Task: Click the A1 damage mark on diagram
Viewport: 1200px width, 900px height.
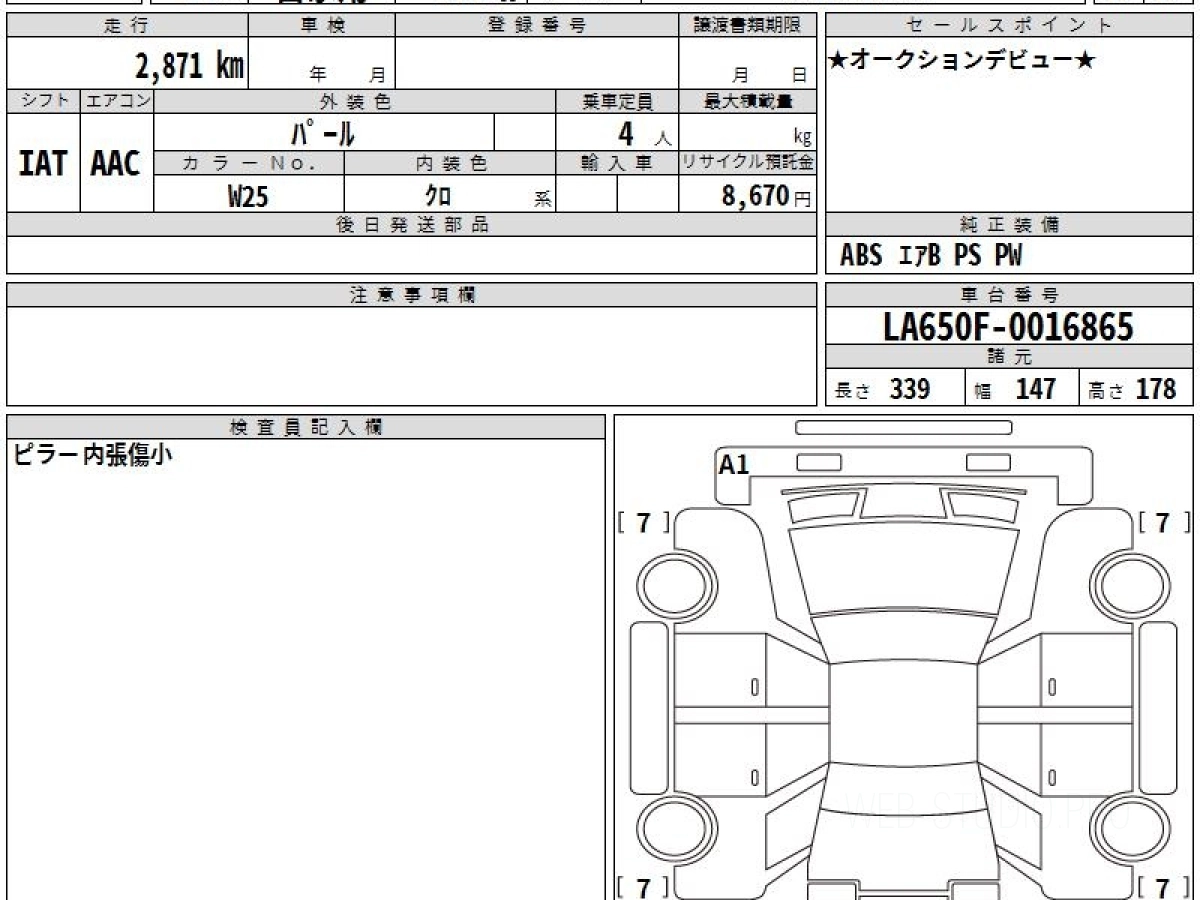Action: coord(734,465)
